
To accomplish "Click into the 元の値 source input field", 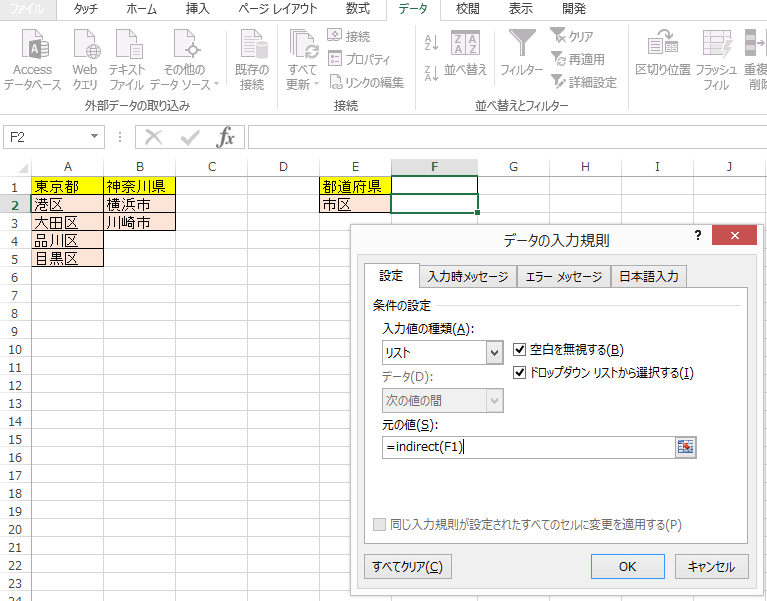I will tap(529, 447).
